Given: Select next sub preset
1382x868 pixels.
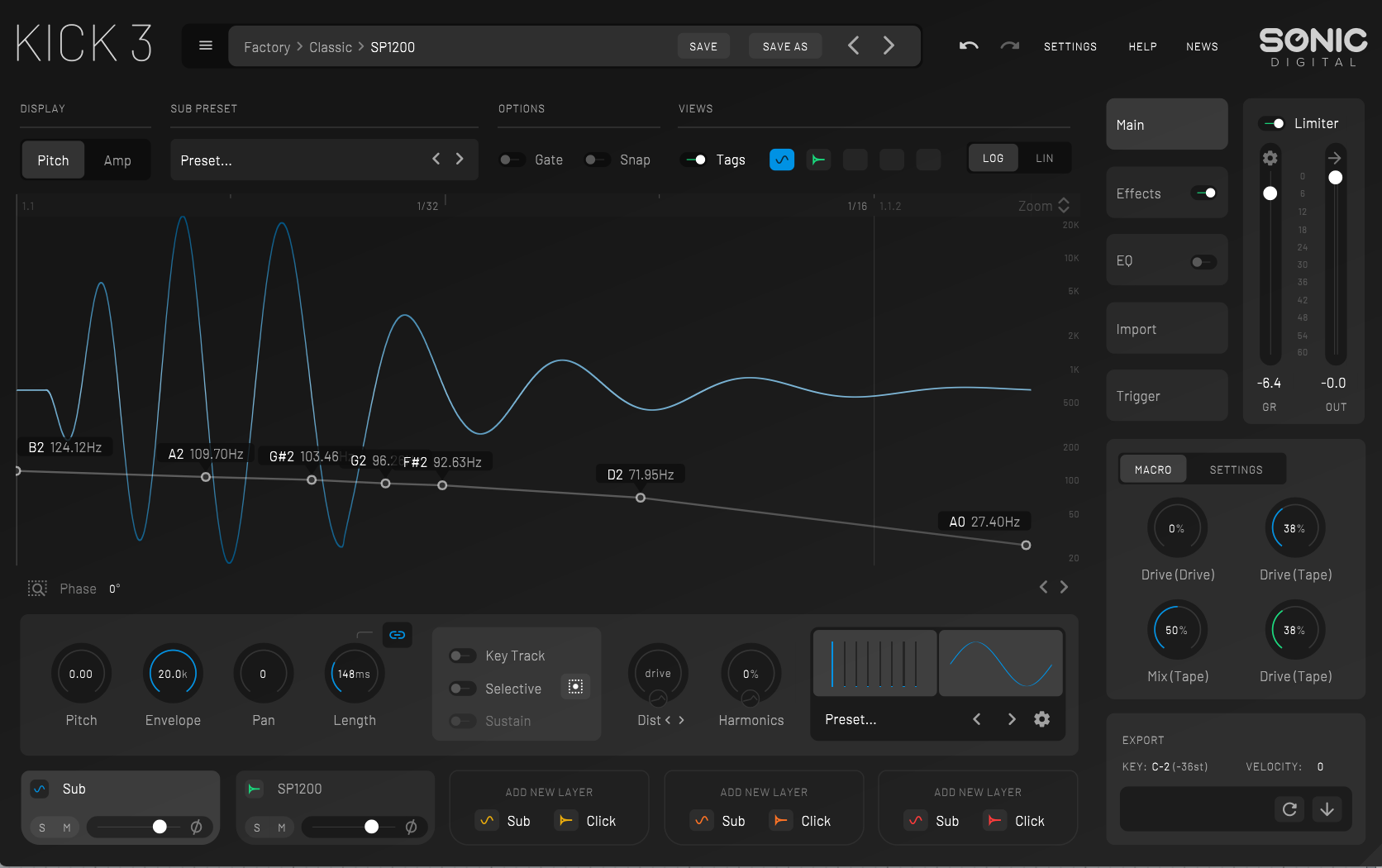Looking at the screenshot, I should (460, 159).
